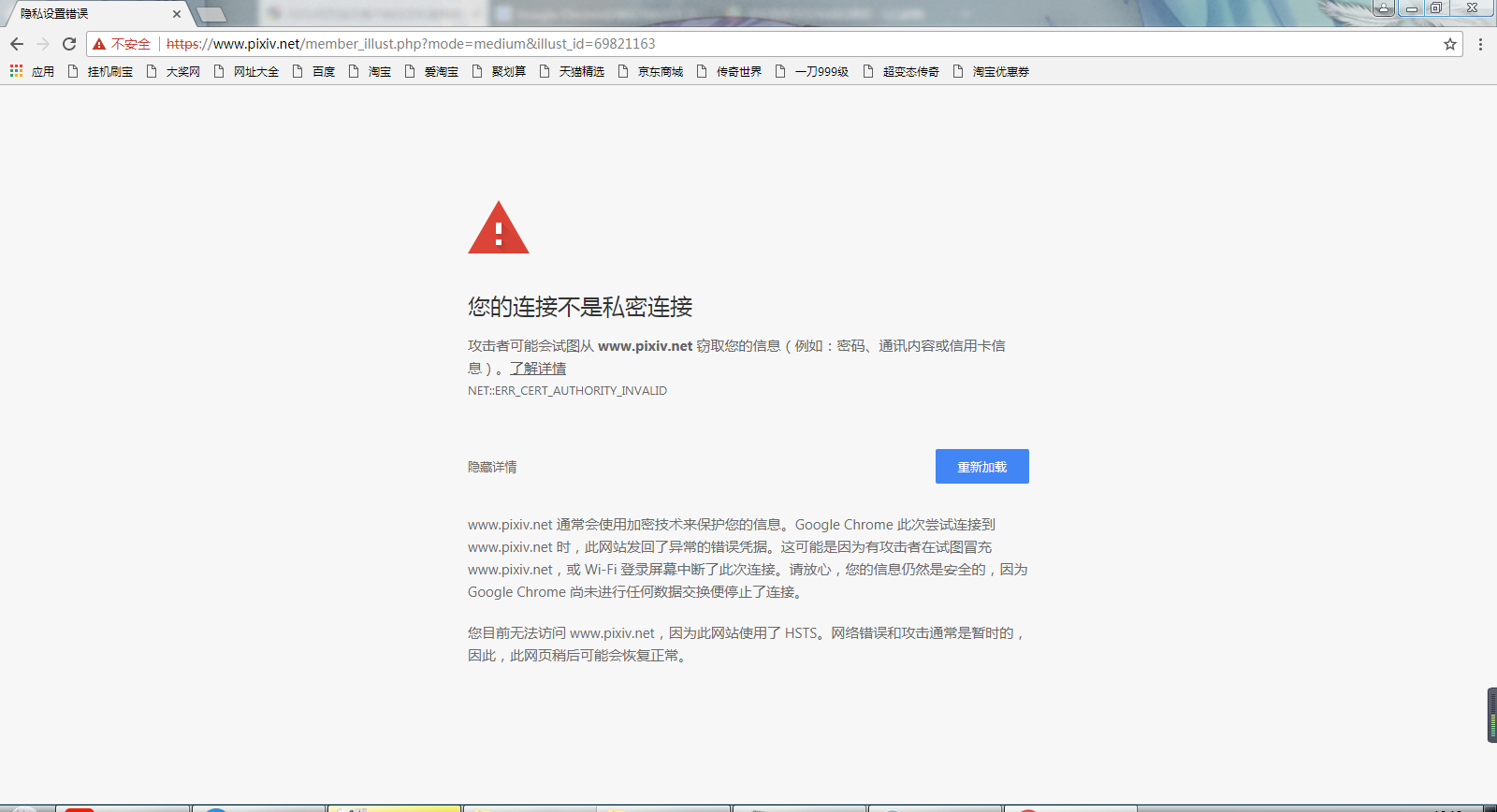
Task: Open the 应用 apps shortcut
Action: click(x=32, y=71)
